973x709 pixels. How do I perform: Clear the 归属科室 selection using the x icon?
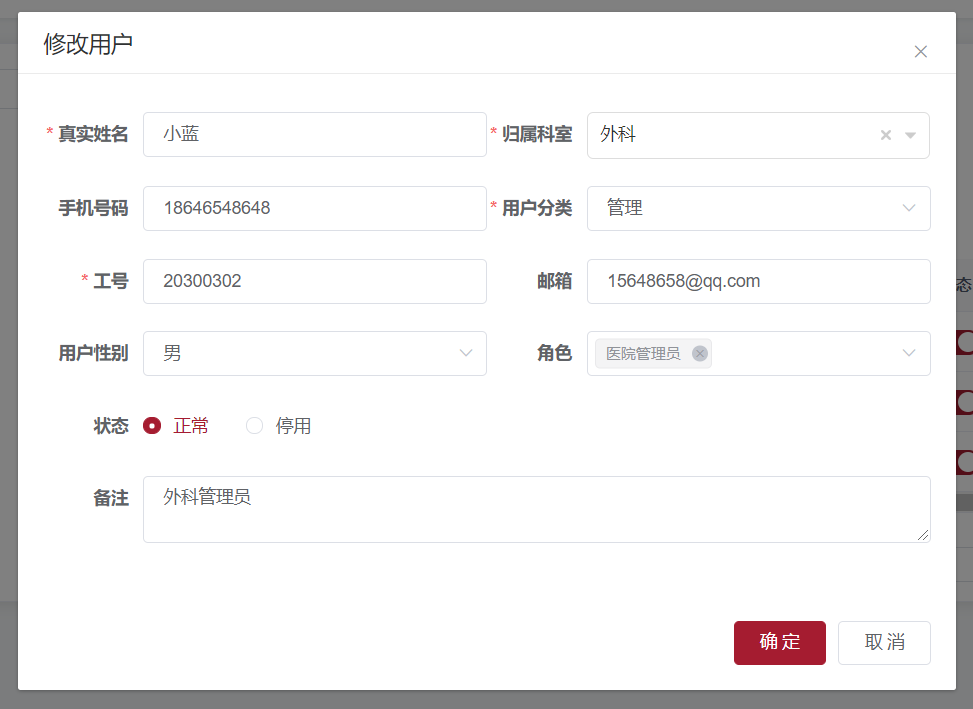coord(886,135)
